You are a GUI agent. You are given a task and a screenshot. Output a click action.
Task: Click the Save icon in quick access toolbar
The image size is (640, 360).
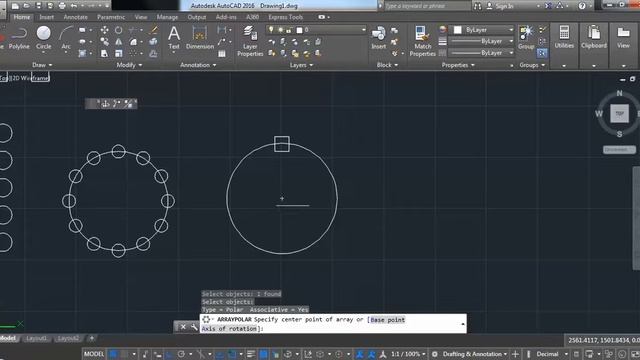[x=38, y=6]
